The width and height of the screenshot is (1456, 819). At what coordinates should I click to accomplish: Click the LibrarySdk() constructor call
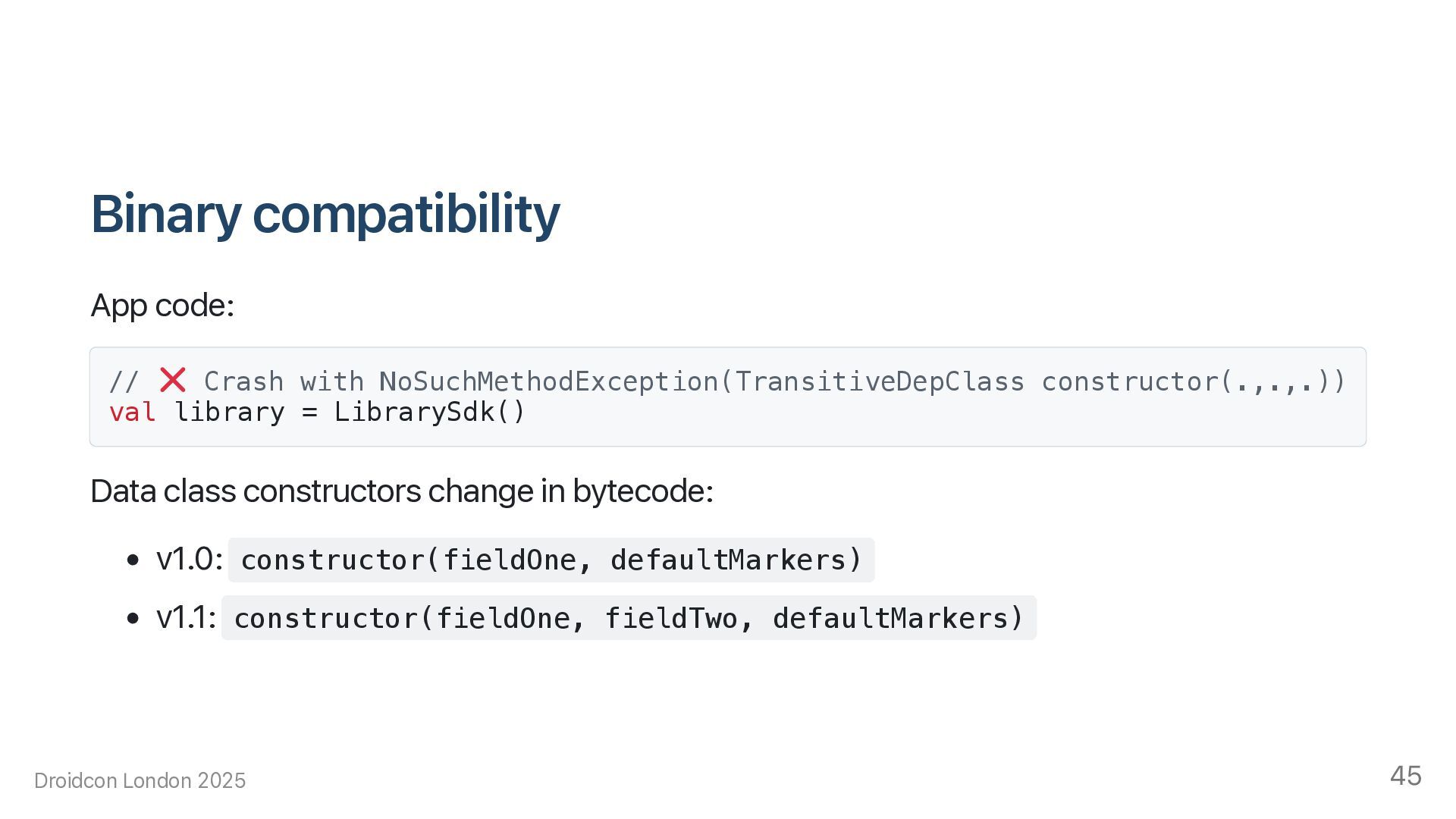(x=429, y=413)
